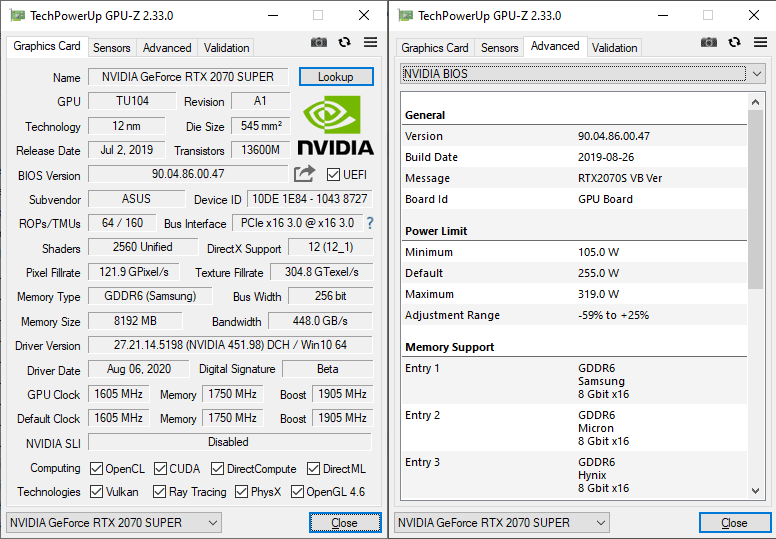The image size is (776, 539).
Task: Click the Bandwidth 448.0 GB/s field
Action: pyautogui.click(x=320, y=321)
